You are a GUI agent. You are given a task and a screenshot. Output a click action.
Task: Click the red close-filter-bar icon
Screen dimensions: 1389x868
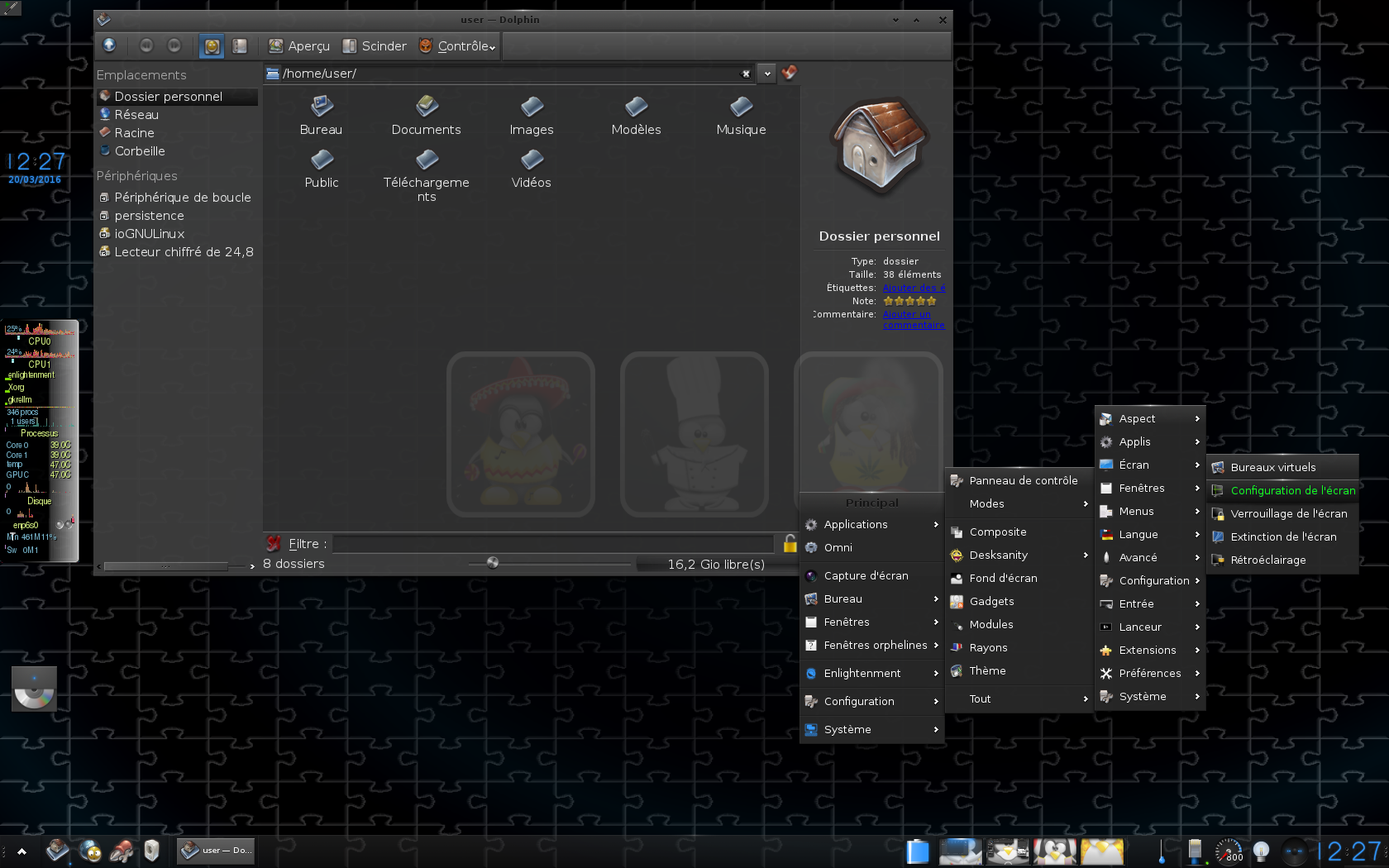[274, 543]
